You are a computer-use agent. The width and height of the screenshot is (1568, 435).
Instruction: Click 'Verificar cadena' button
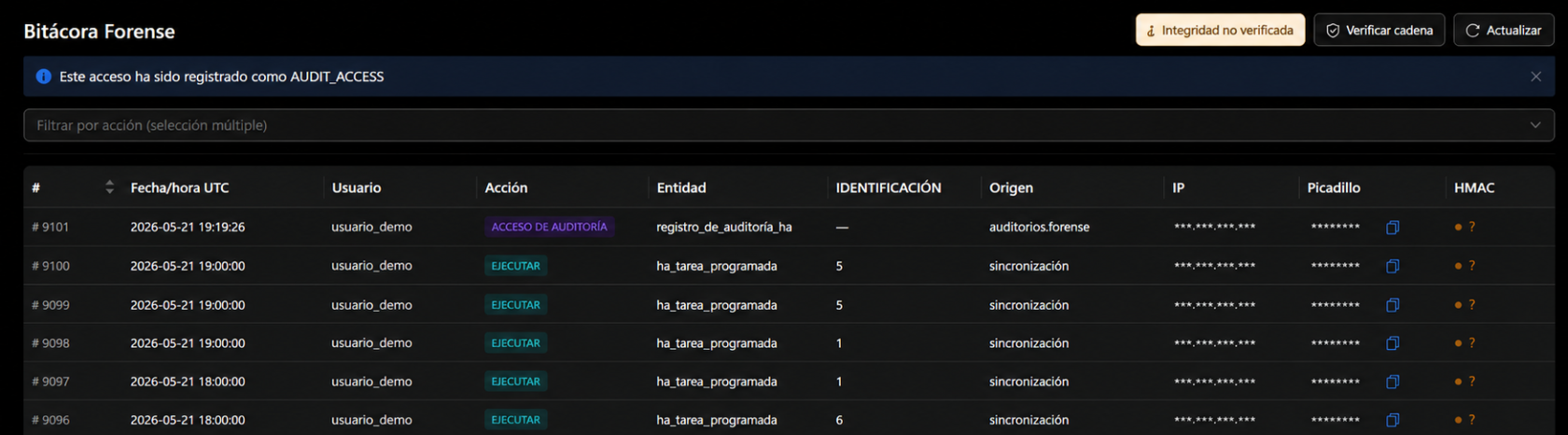click(1379, 30)
